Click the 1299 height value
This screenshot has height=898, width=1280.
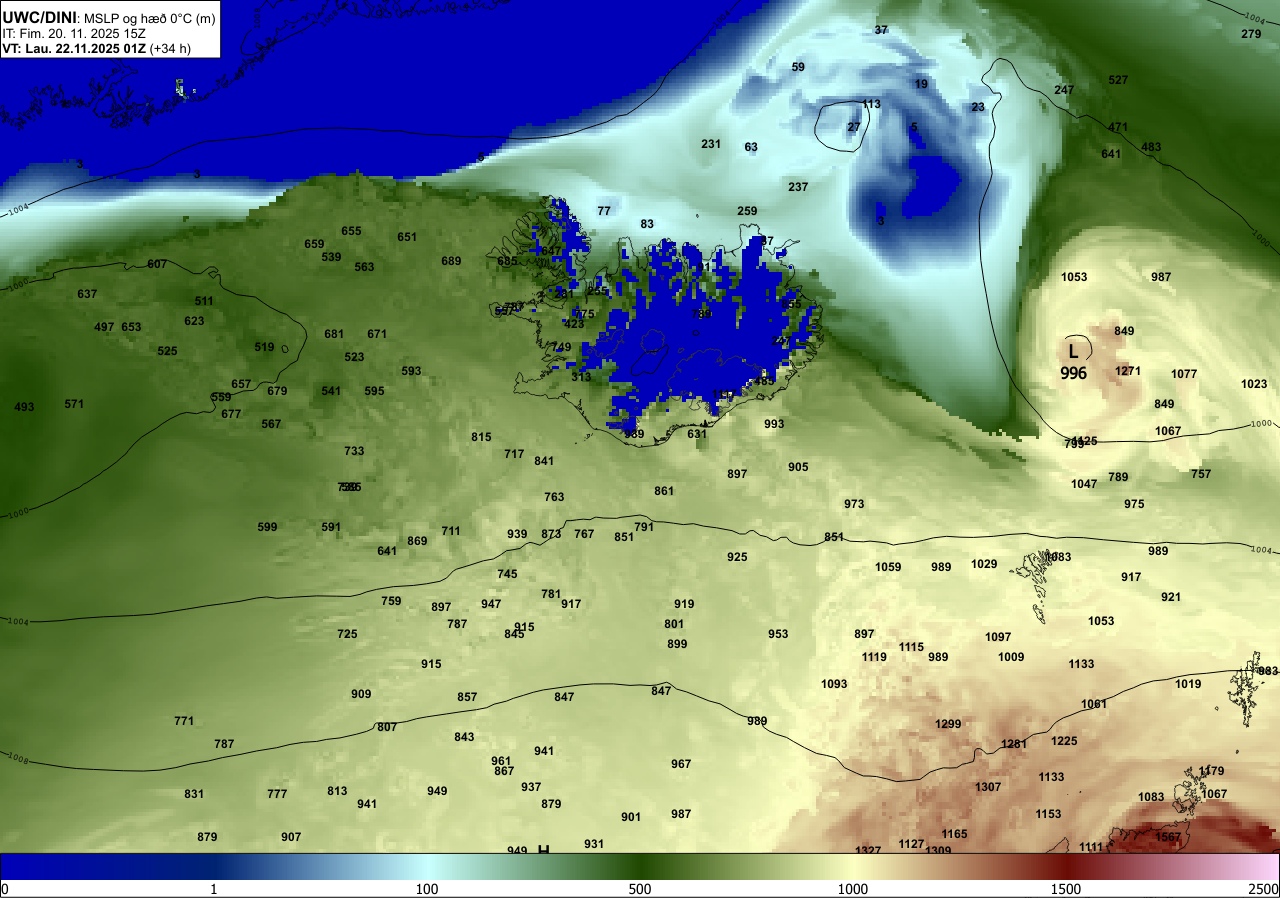coord(948,724)
